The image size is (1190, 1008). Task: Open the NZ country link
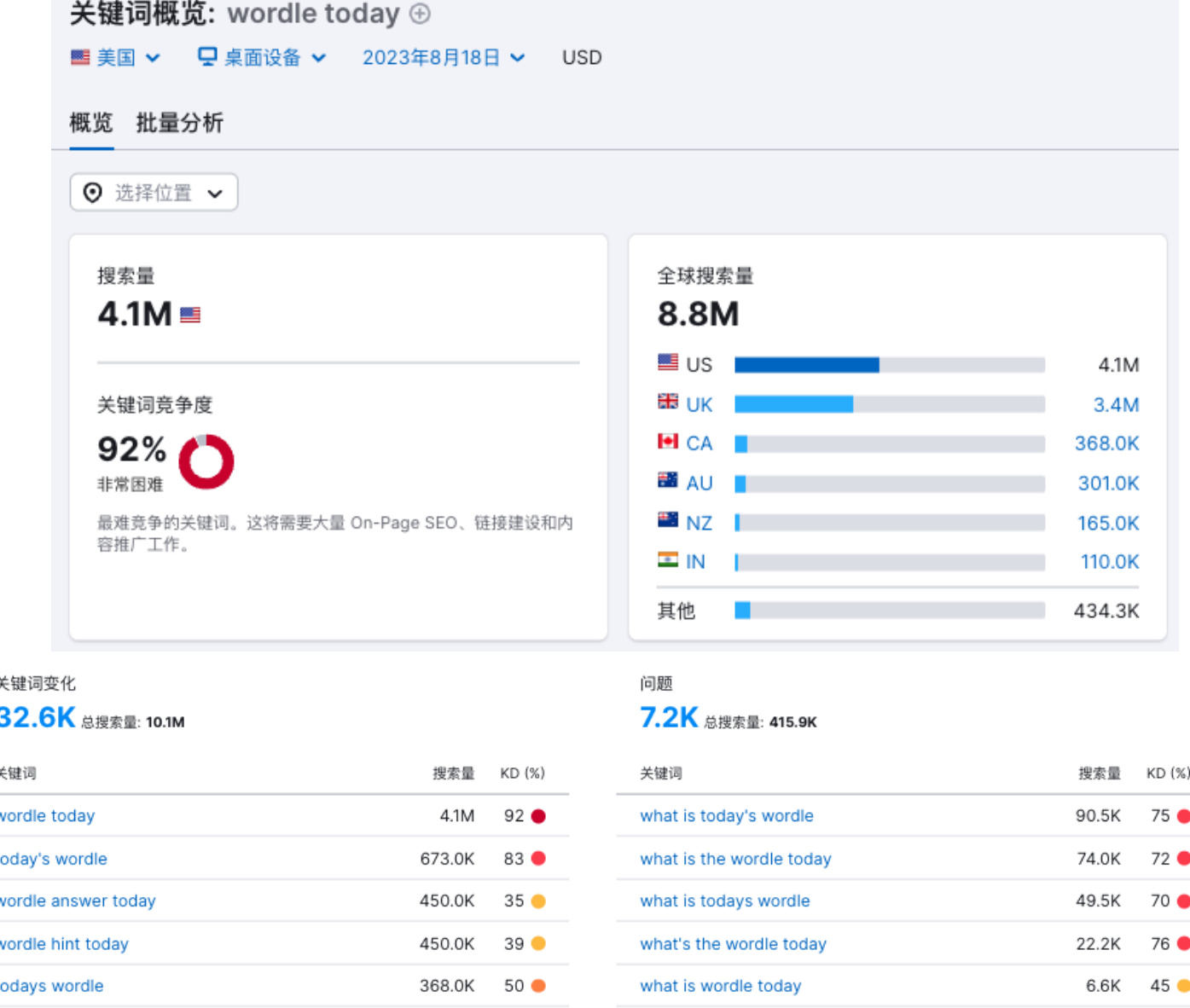click(699, 523)
